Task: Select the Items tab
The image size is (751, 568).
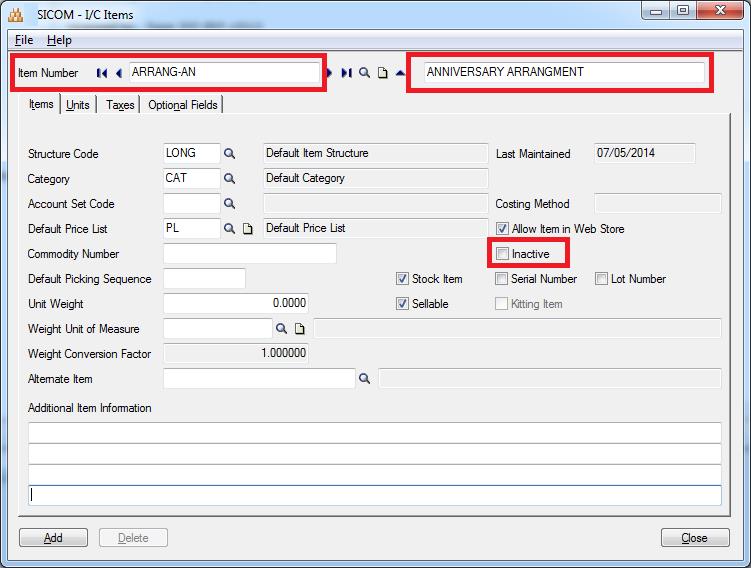Action: [x=41, y=104]
